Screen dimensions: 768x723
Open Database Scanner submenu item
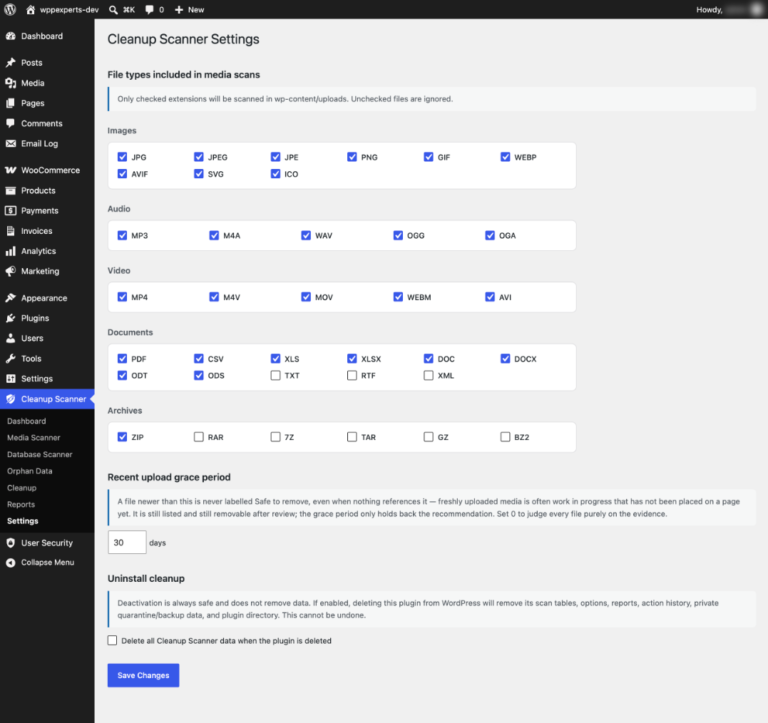tap(40, 454)
